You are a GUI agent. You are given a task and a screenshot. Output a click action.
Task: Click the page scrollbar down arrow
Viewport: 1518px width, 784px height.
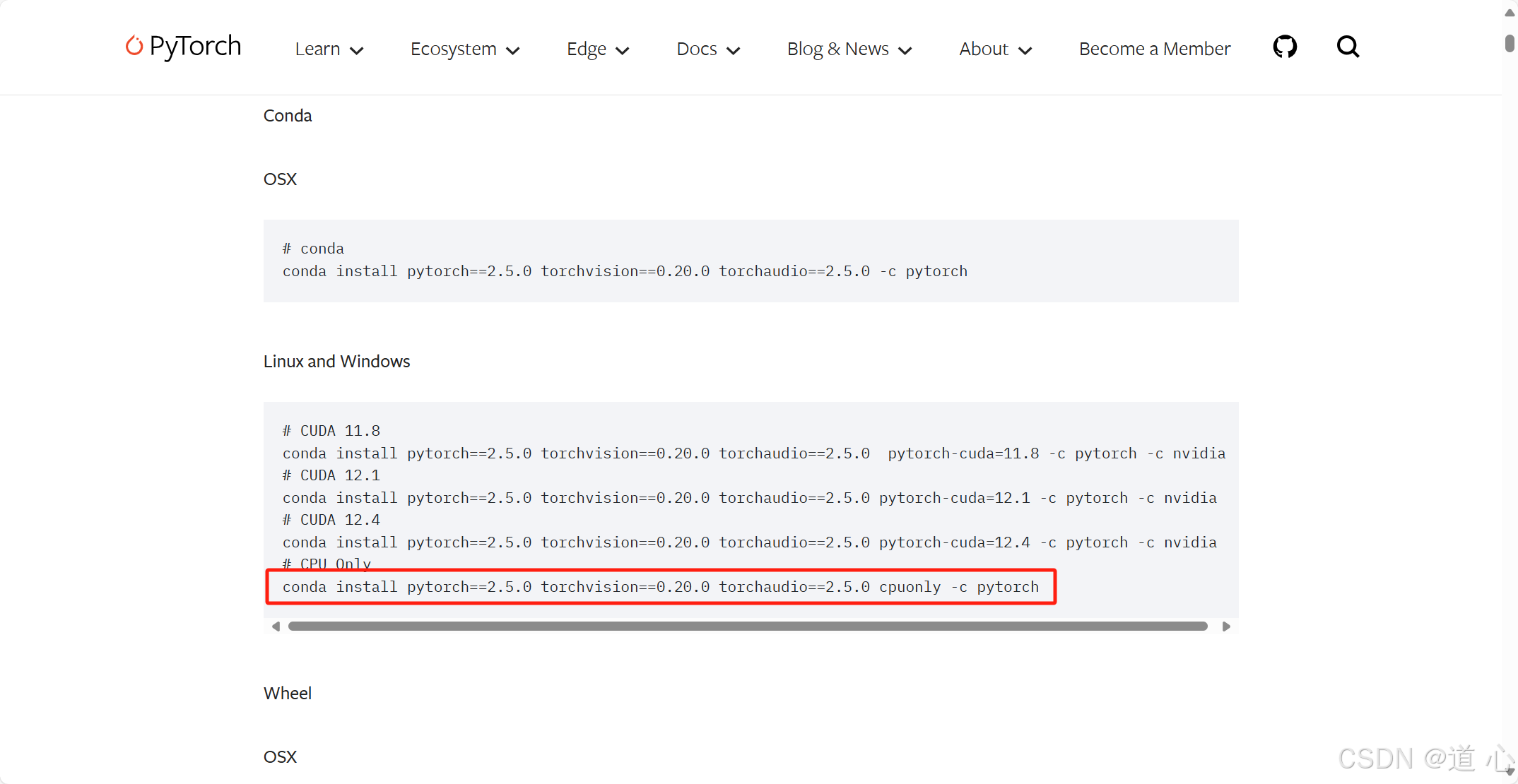pos(1510,772)
